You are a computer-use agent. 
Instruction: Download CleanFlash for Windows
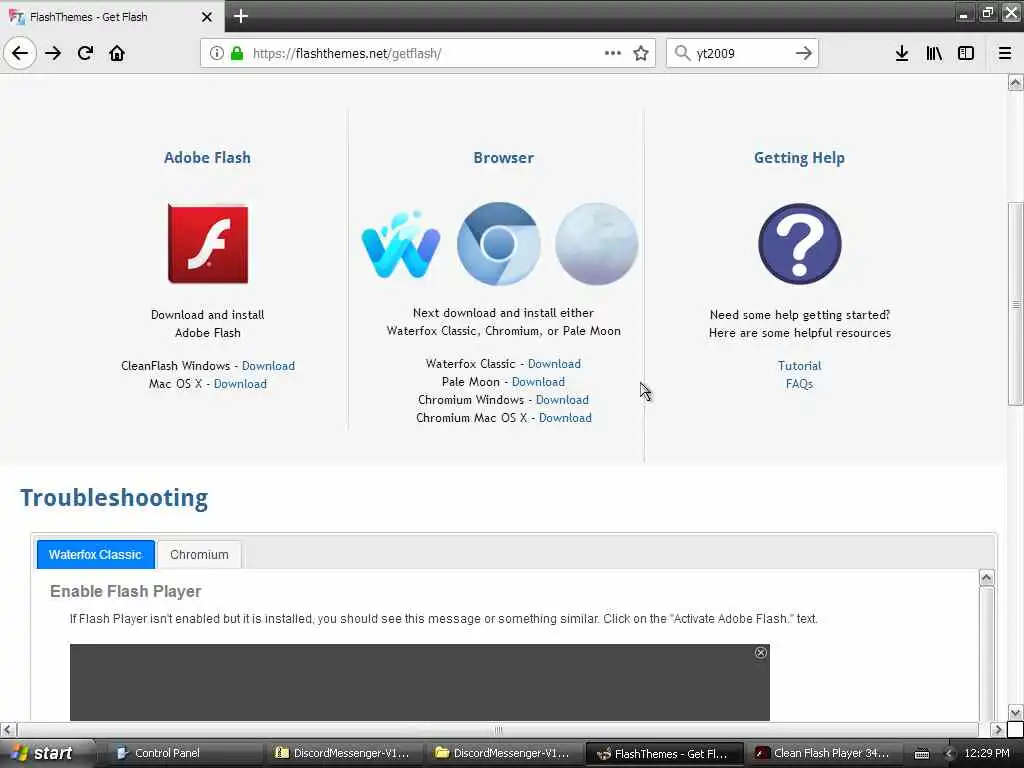[x=268, y=366]
